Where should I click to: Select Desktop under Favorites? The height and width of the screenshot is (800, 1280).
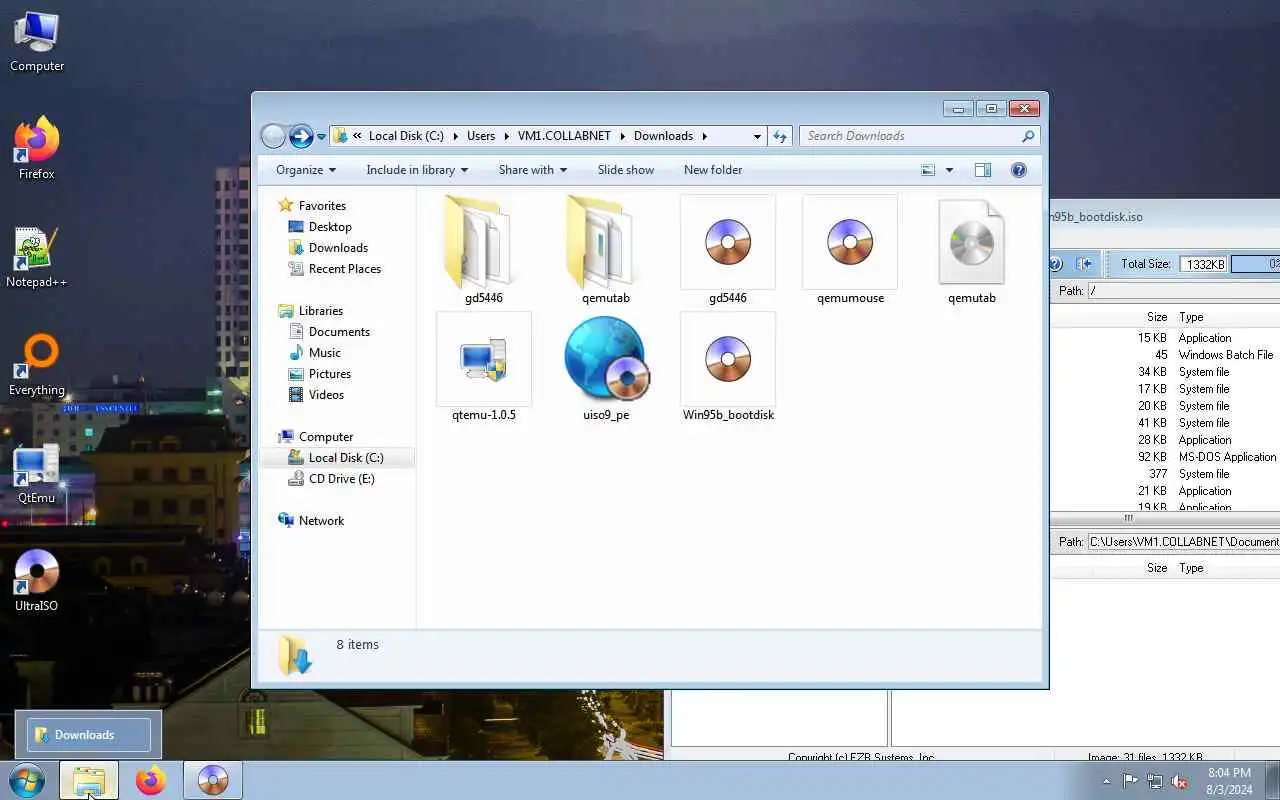point(330,227)
